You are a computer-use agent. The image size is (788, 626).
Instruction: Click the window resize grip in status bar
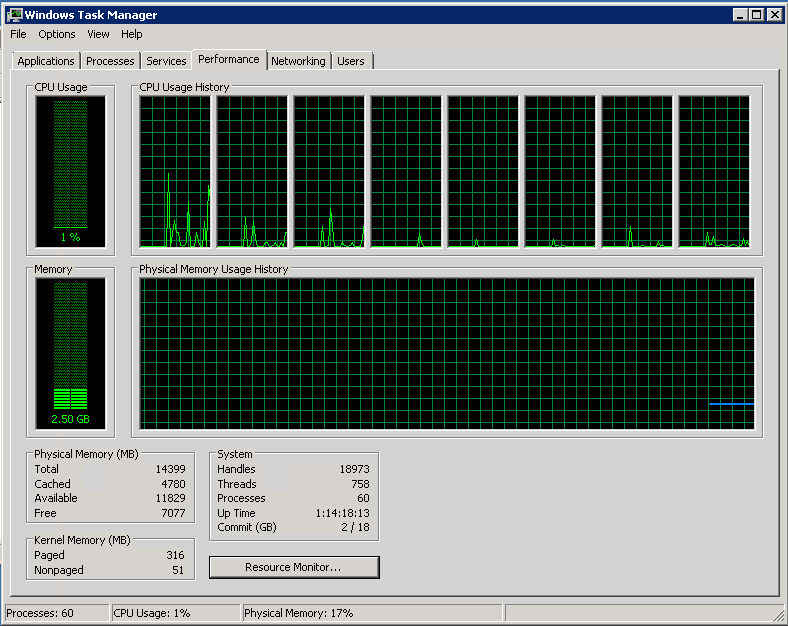(778, 615)
